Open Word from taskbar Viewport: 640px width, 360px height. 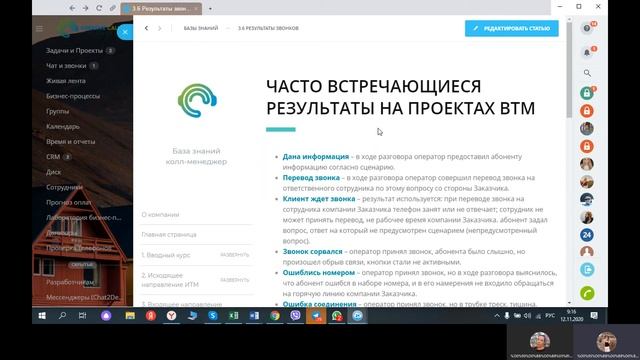pos(254,316)
